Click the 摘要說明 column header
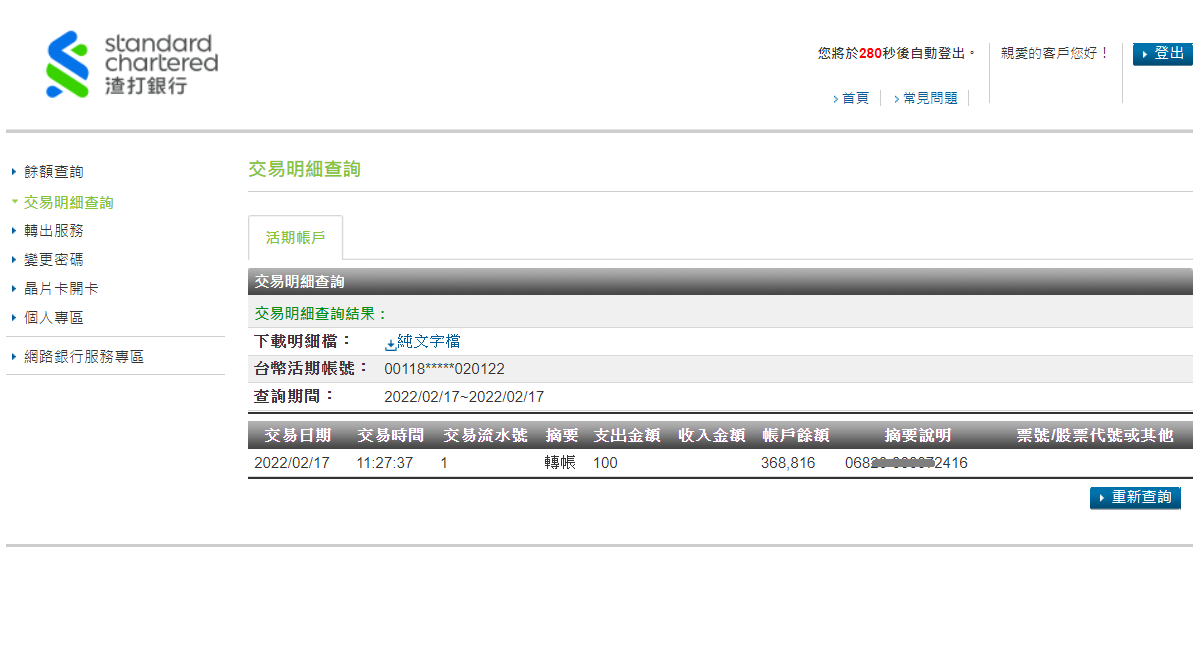Screen dimensions: 1198x651 [918, 436]
